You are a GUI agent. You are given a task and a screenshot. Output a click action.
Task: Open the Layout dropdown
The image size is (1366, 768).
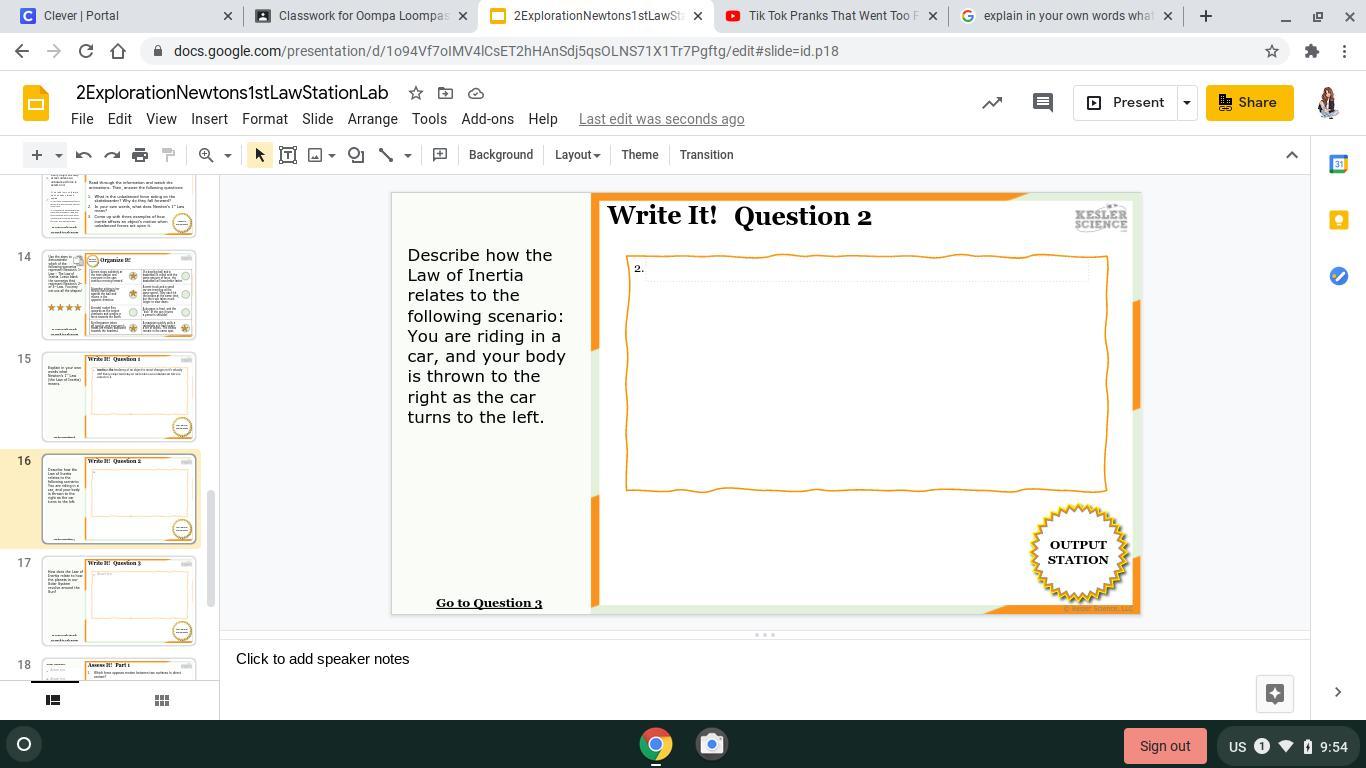click(x=577, y=155)
